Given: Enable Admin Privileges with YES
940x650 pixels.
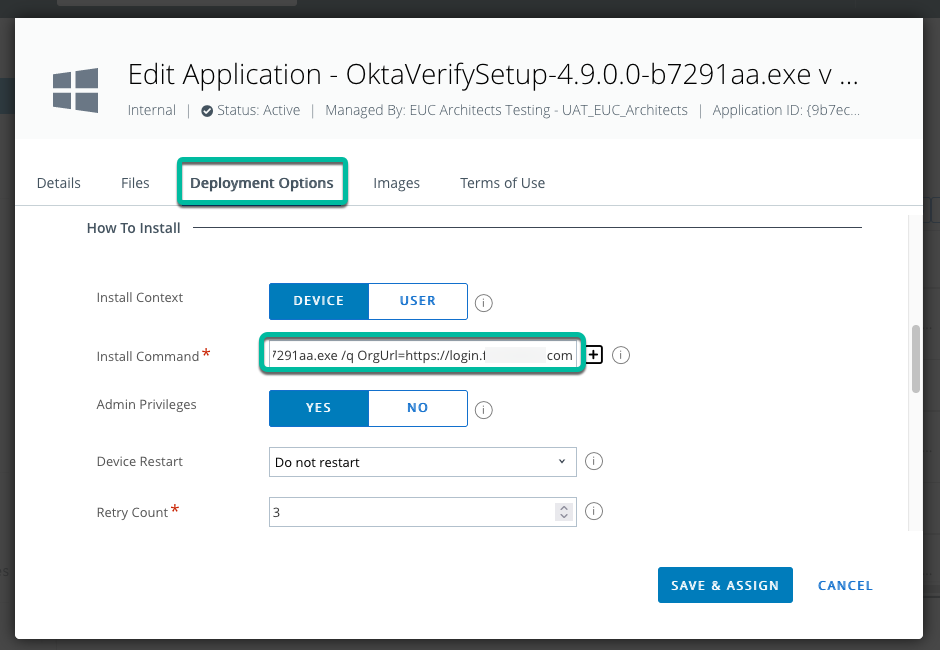Looking at the screenshot, I should [x=318, y=408].
